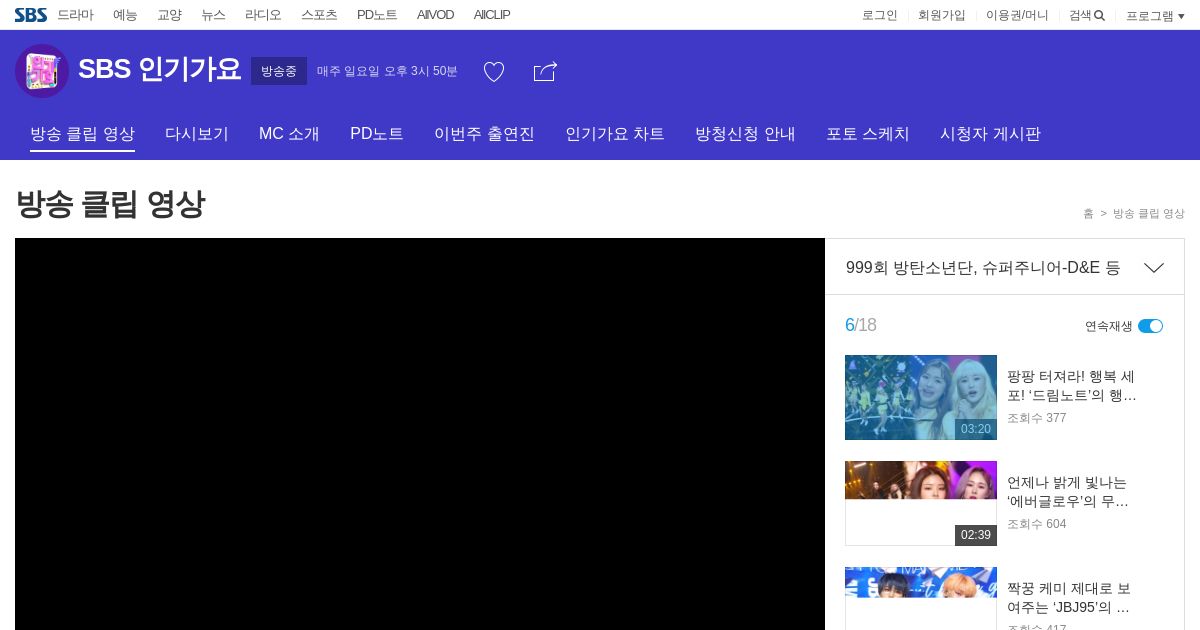The image size is (1200, 630).
Task: Select the 포토 스케치 tab
Action: point(868,134)
